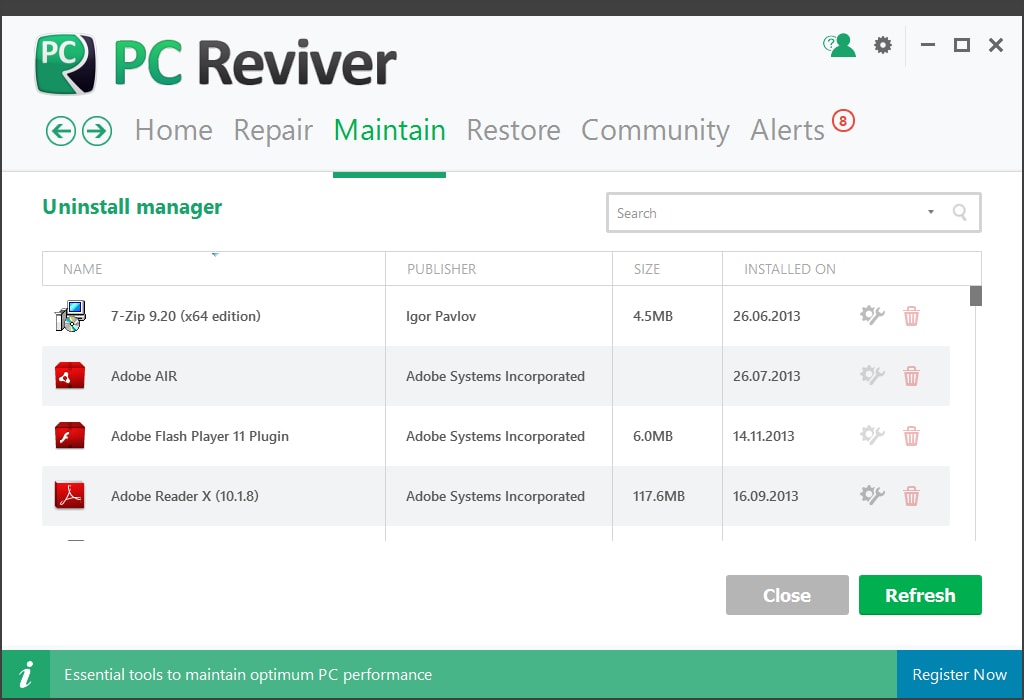Image resolution: width=1024 pixels, height=700 pixels.
Task: Open the Community tab
Action: (655, 131)
